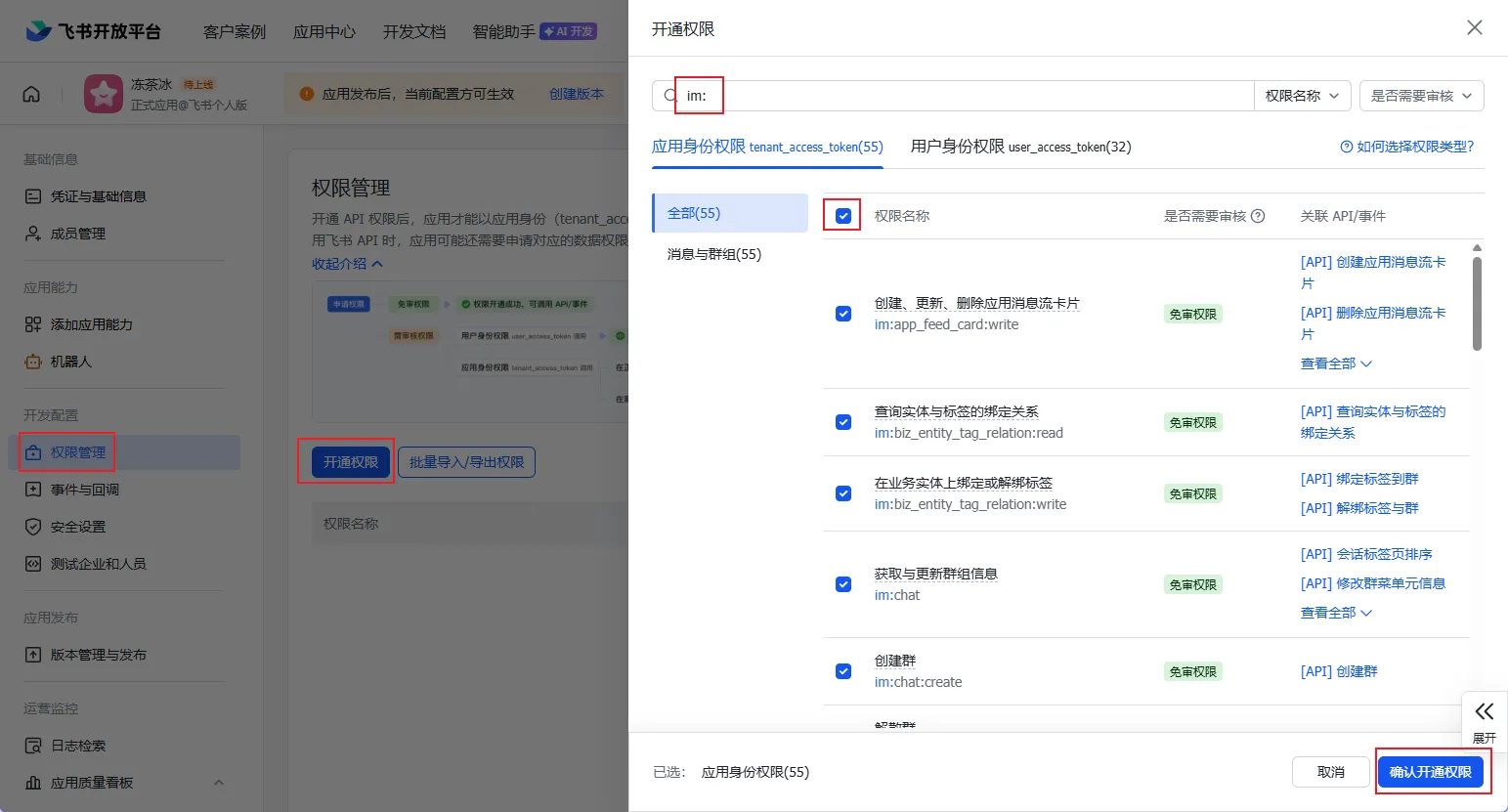Open 机器人 from the sidebar
This screenshot has width=1508, height=812.
70,362
